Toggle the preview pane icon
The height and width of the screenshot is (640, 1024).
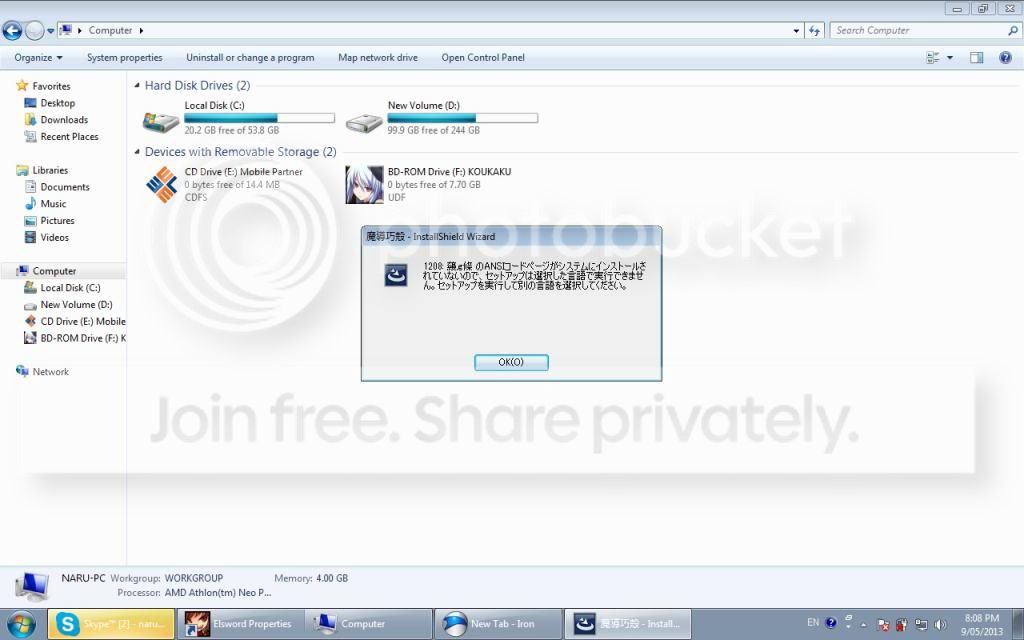click(977, 58)
